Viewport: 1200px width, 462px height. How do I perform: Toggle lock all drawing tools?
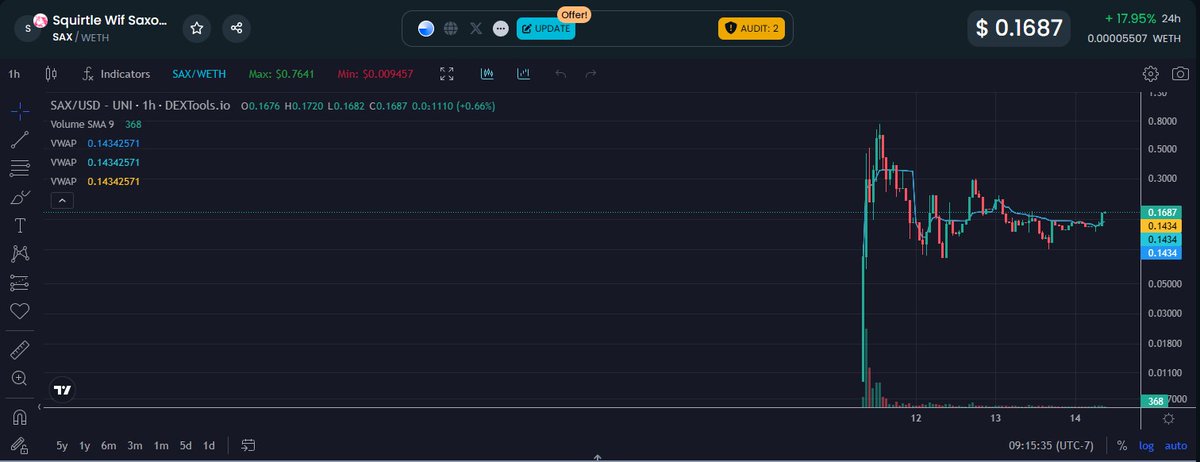coord(19,445)
